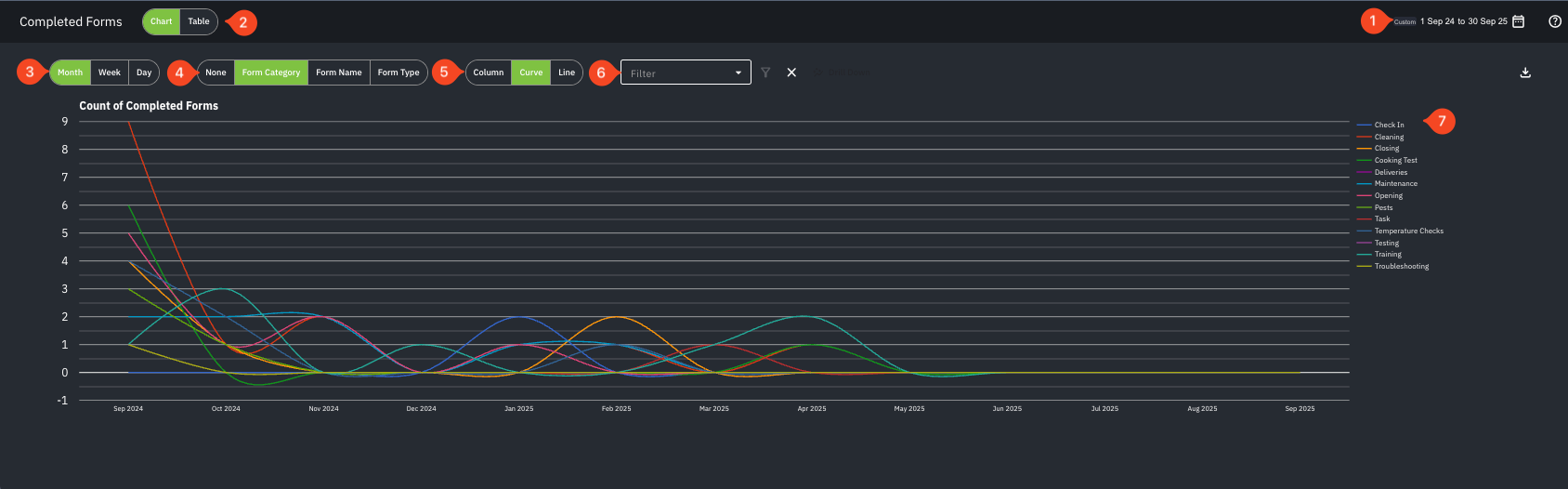The image size is (1568, 489).
Task: Click the Aug 2025 axis label
Action: click(x=1202, y=408)
